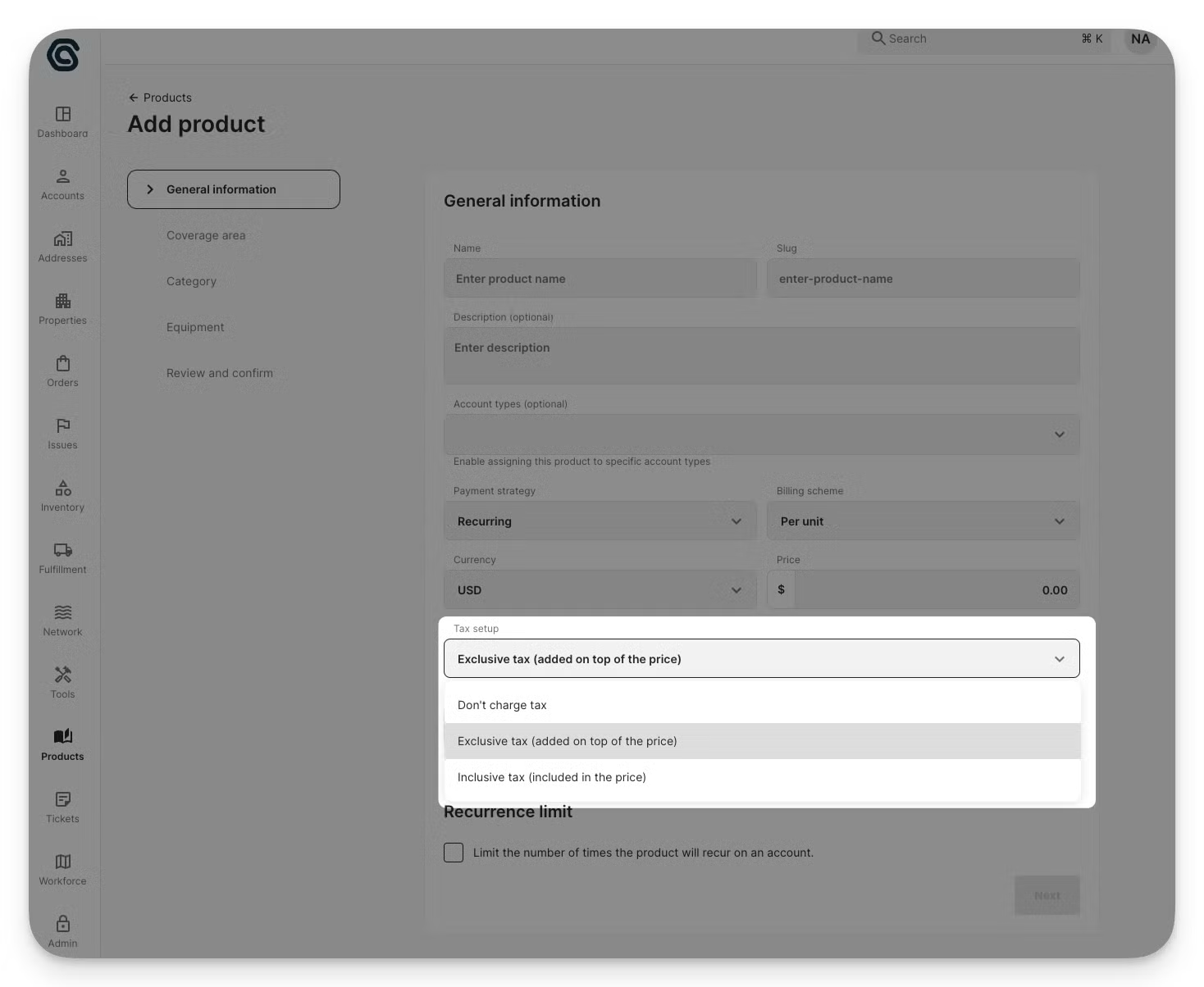Open the Account types dropdown
The height and width of the screenshot is (987, 1204).
pos(762,434)
